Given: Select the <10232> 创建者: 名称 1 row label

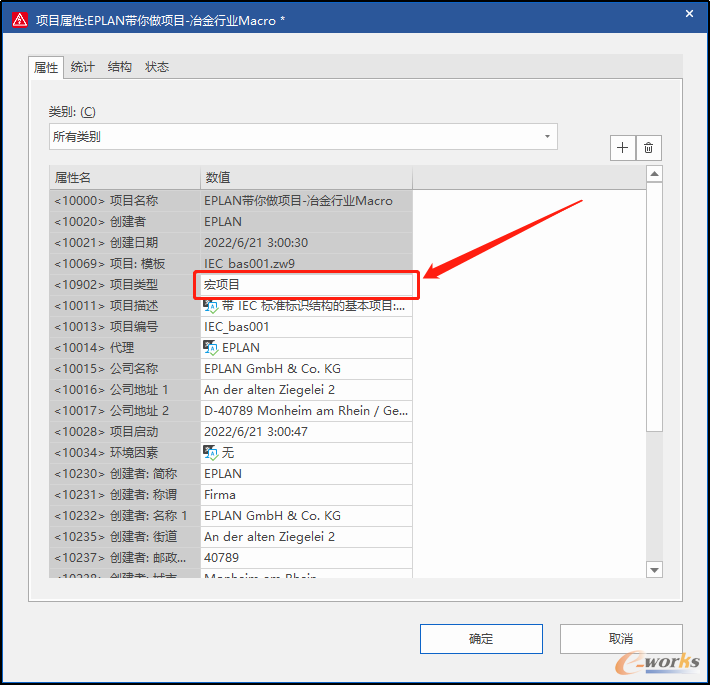Looking at the screenshot, I should tap(125, 516).
